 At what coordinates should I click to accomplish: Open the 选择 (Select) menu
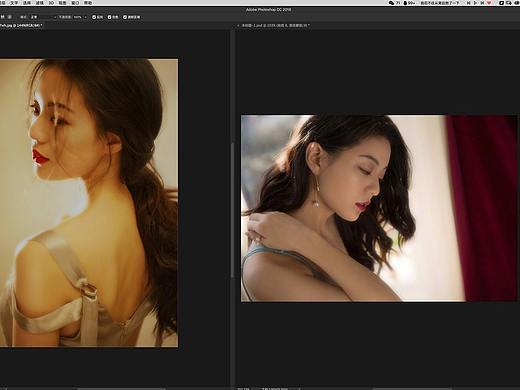point(27,3)
